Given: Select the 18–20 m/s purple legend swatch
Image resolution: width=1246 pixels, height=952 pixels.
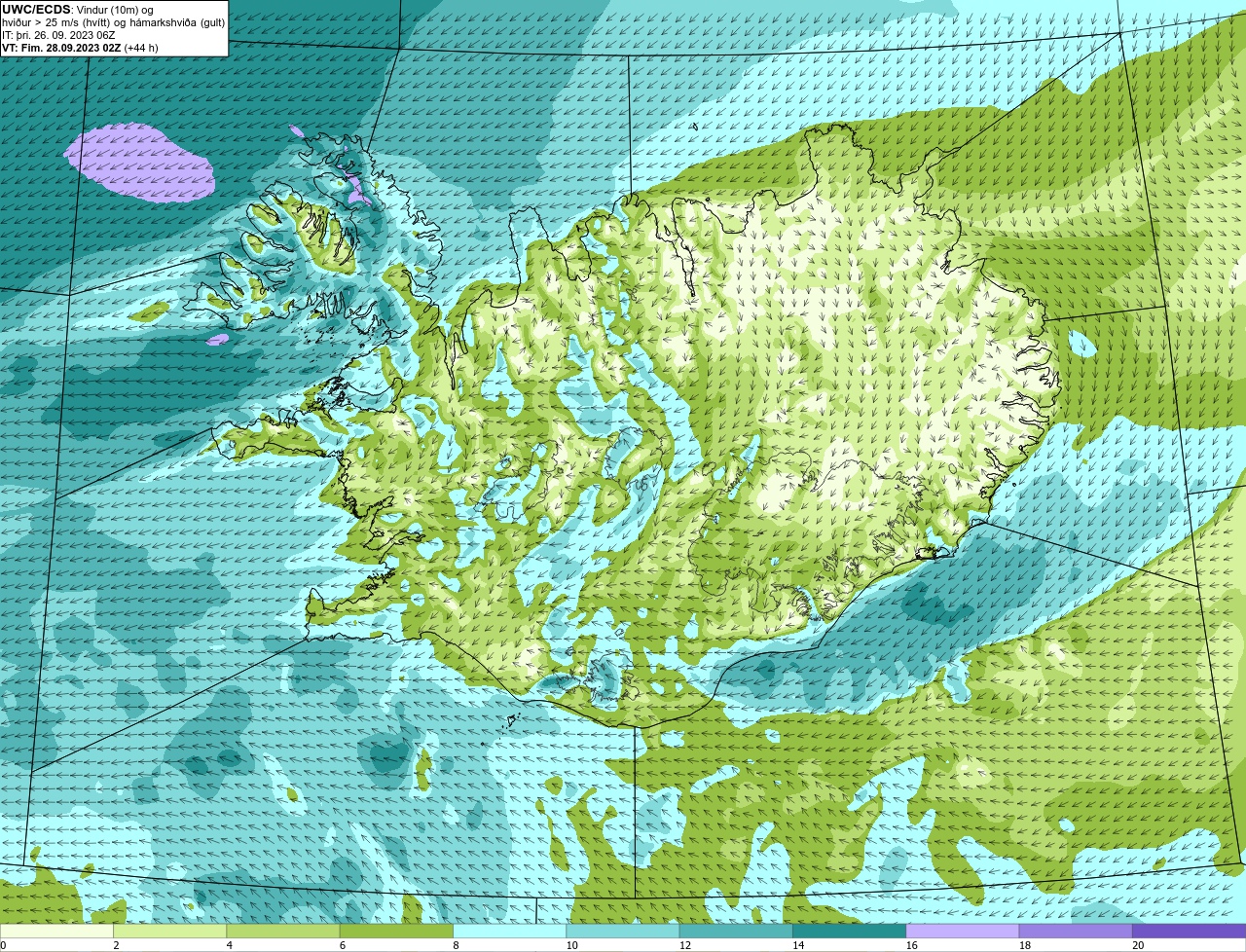Looking at the screenshot, I should [x=1076, y=931].
